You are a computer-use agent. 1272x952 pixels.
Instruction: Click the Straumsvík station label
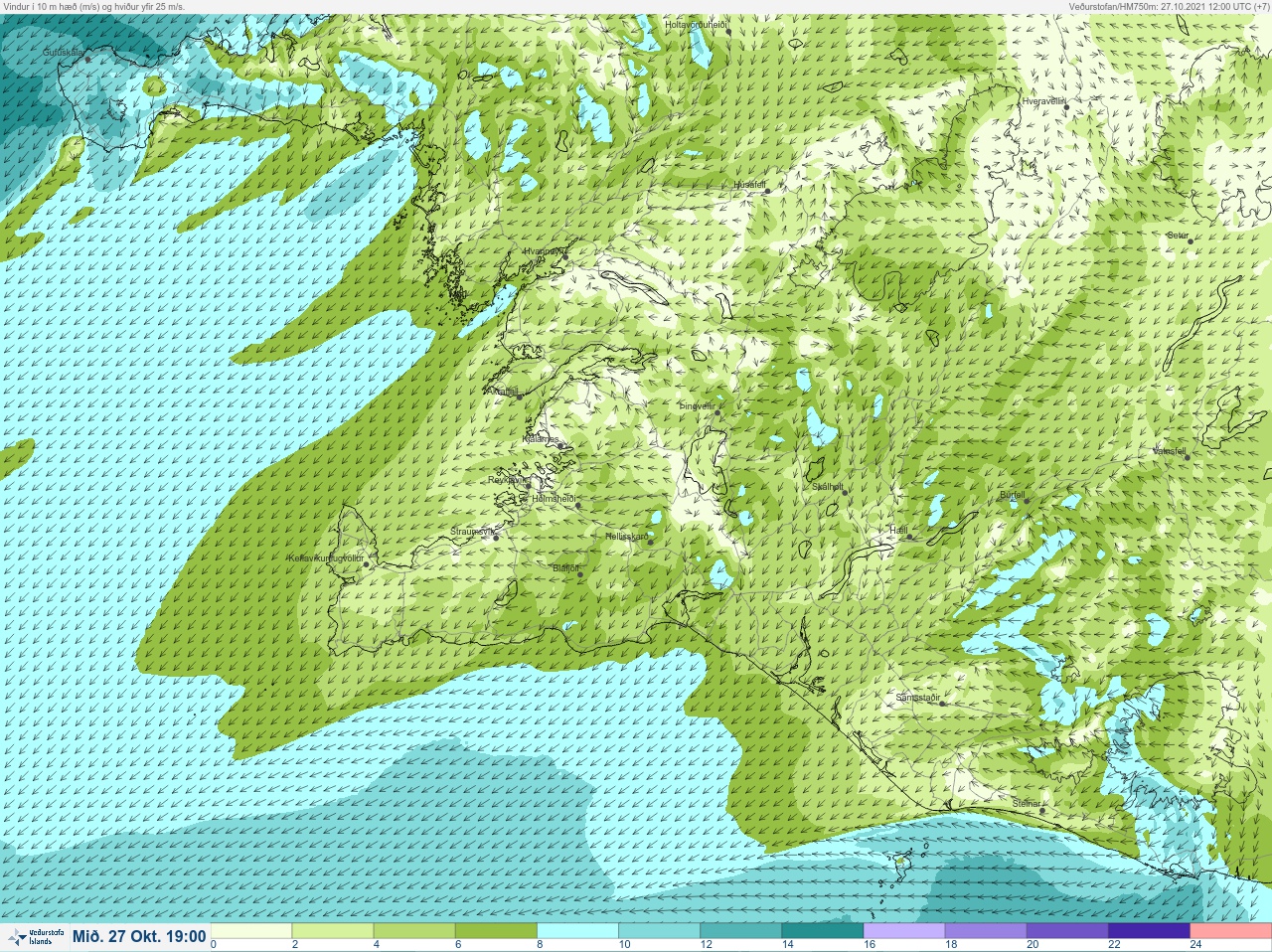coord(472,532)
